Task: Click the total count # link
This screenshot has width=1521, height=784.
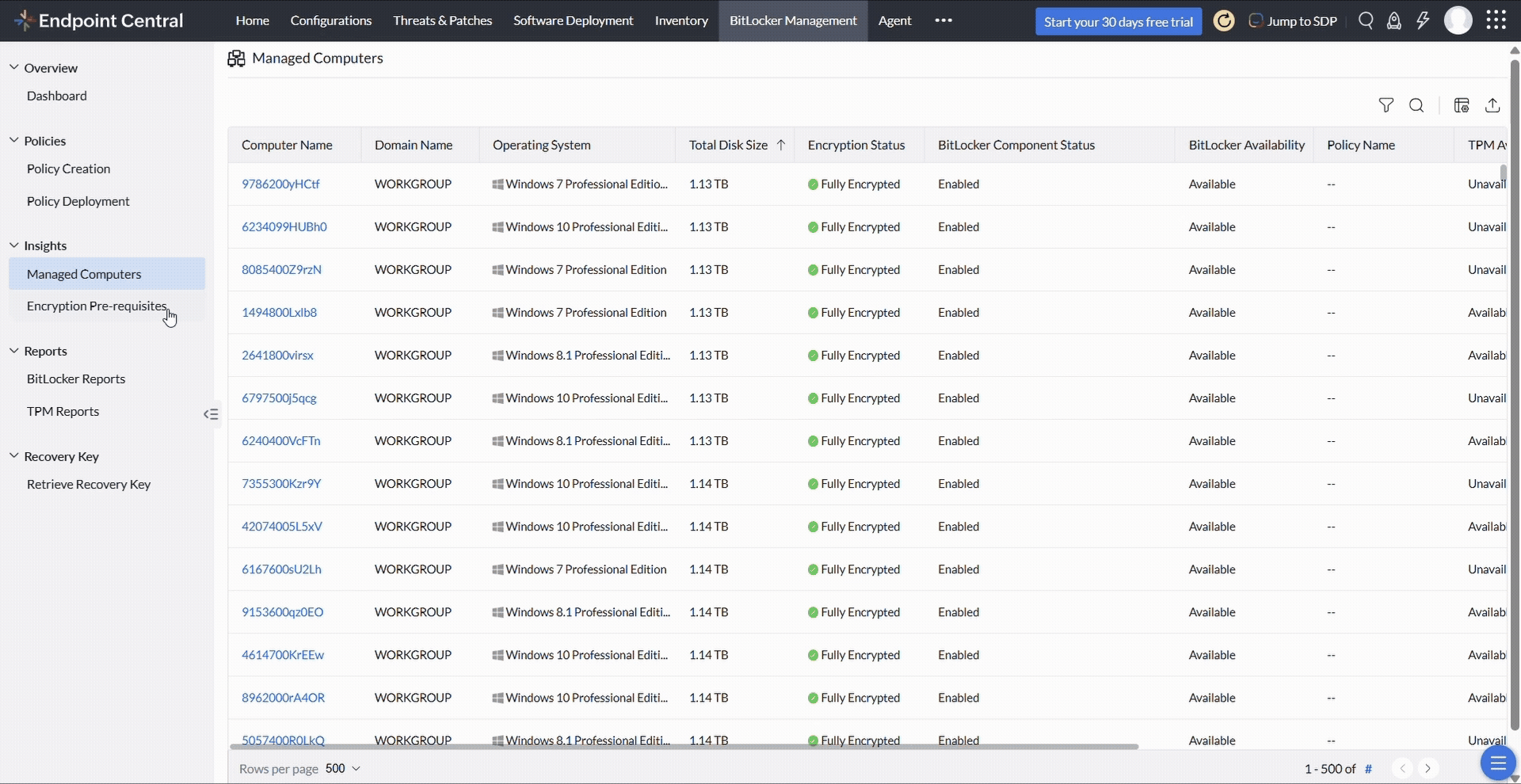Action: coord(1368,769)
